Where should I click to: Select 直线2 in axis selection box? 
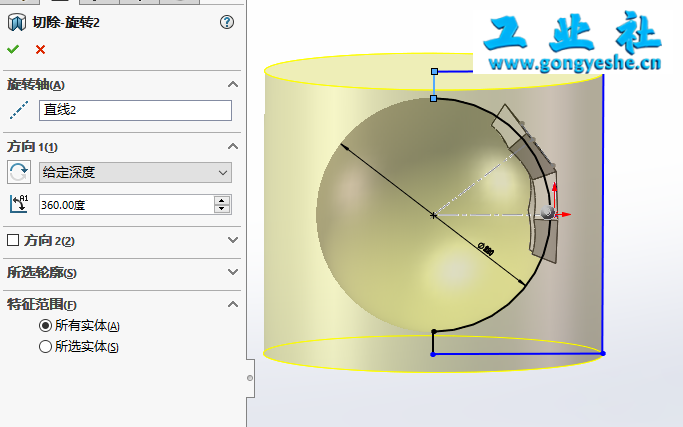135,110
